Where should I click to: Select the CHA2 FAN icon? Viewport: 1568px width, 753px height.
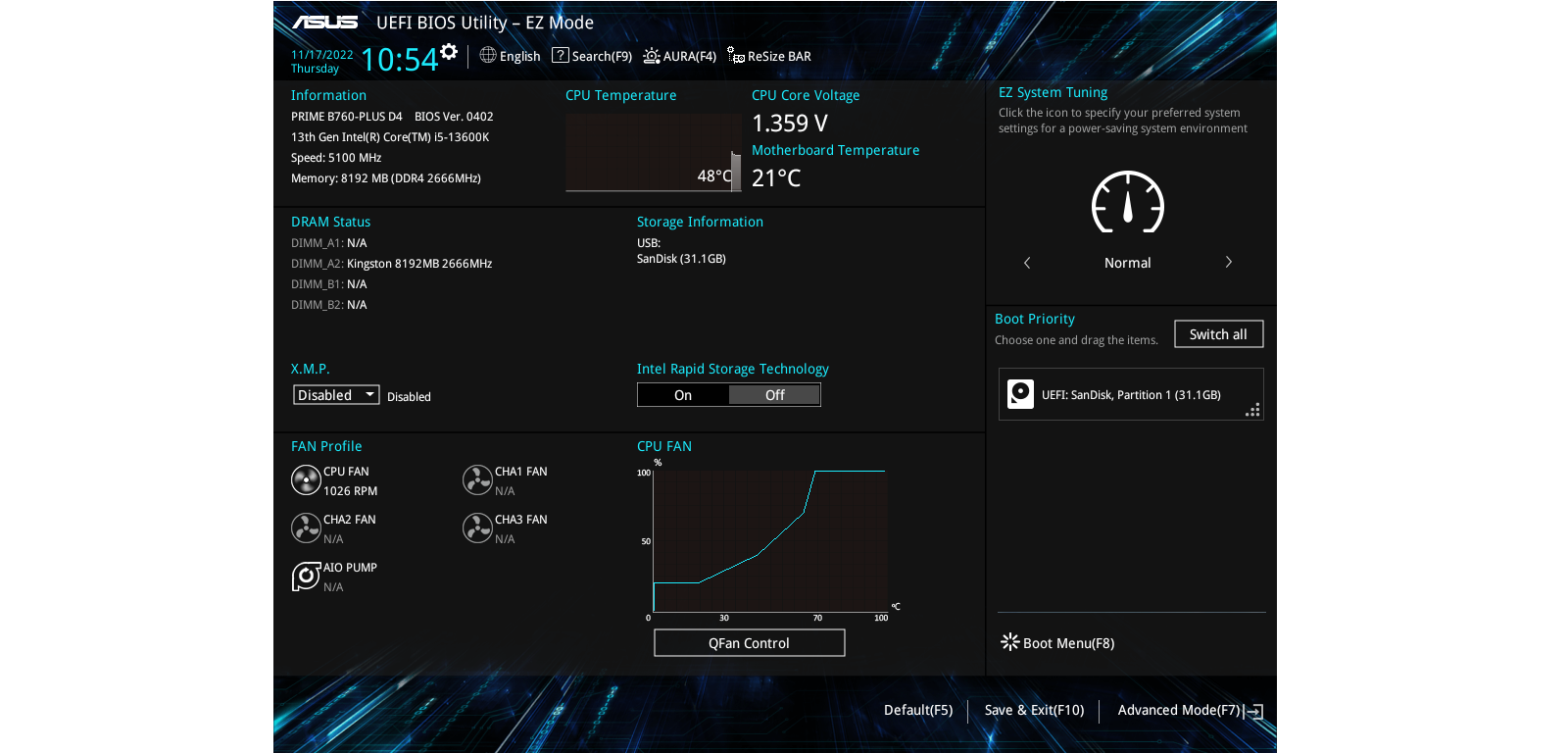point(306,528)
